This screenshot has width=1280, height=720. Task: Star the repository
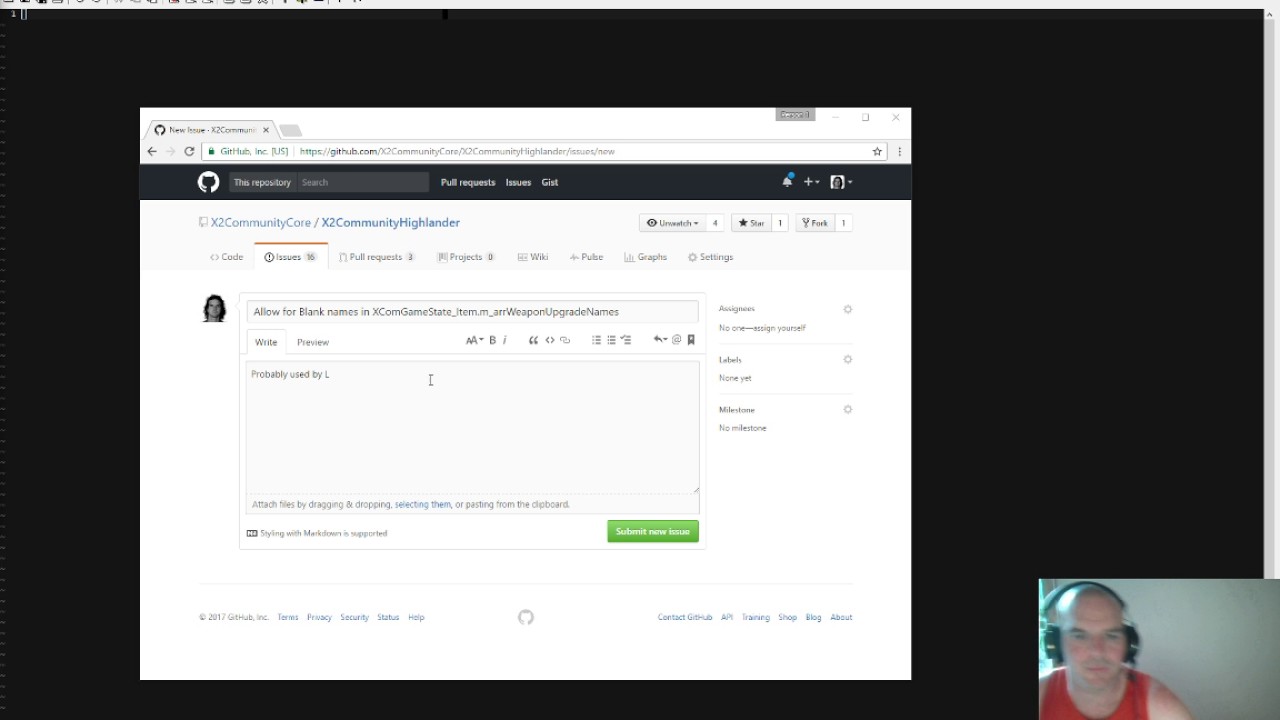(x=751, y=223)
